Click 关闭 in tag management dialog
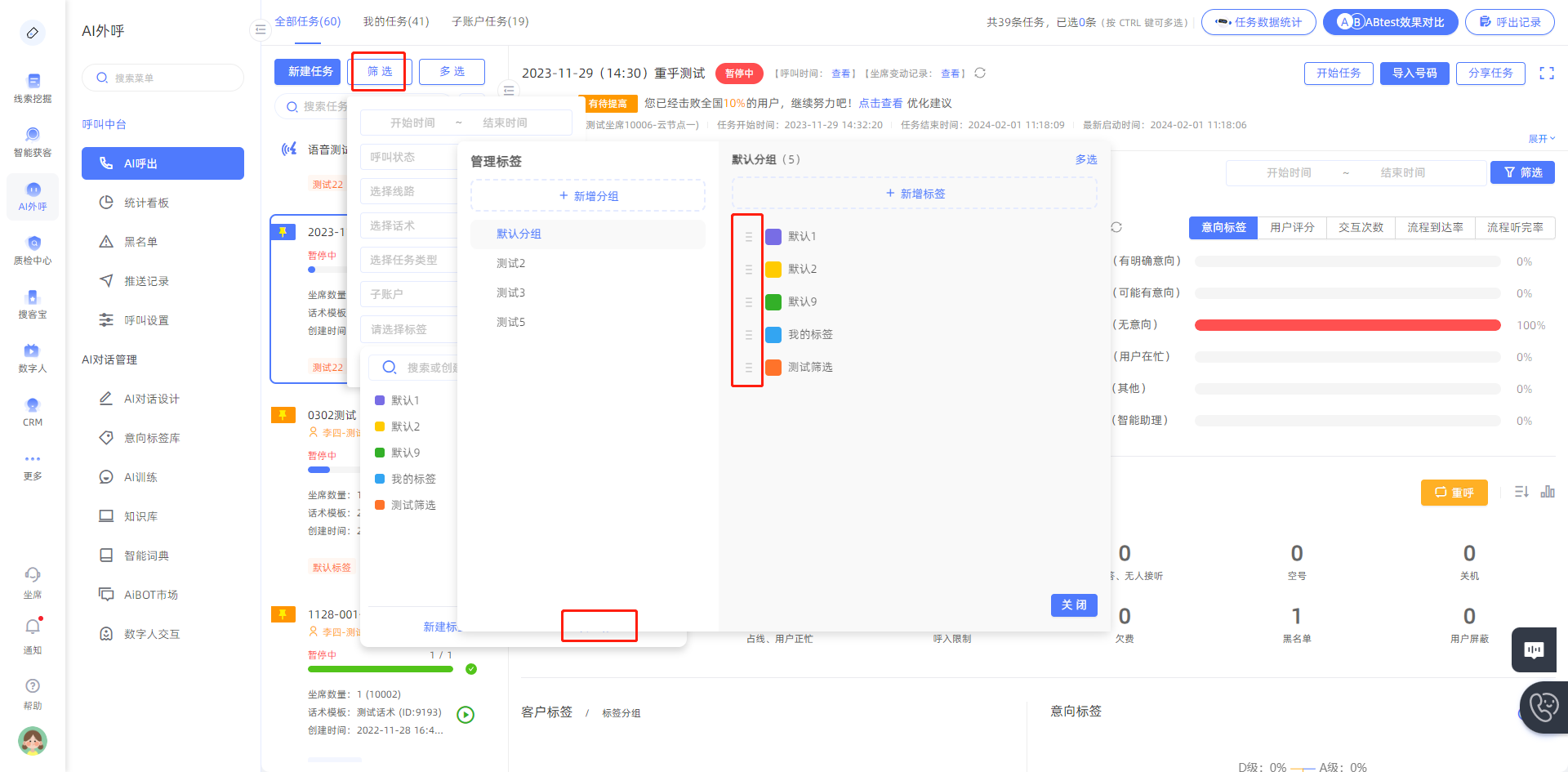 (1074, 605)
